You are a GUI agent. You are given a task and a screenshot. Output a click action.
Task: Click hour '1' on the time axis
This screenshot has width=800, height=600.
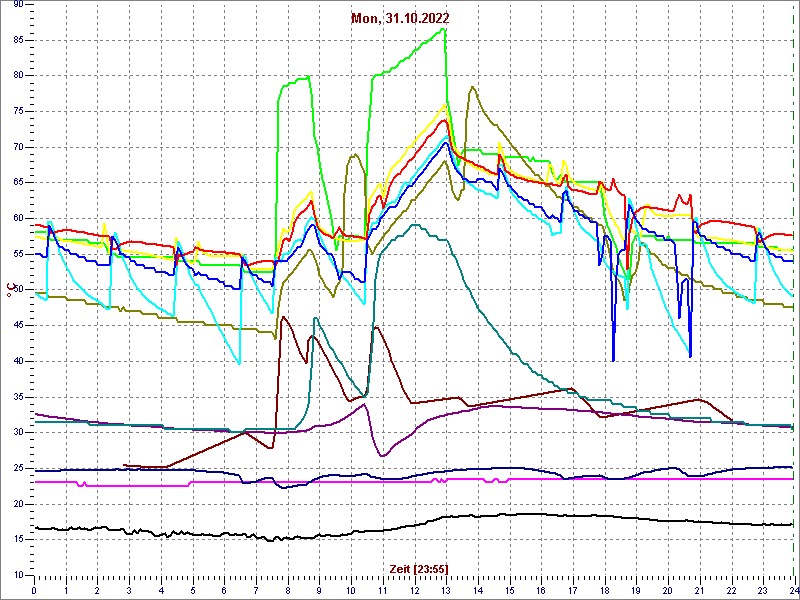coord(66,590)
